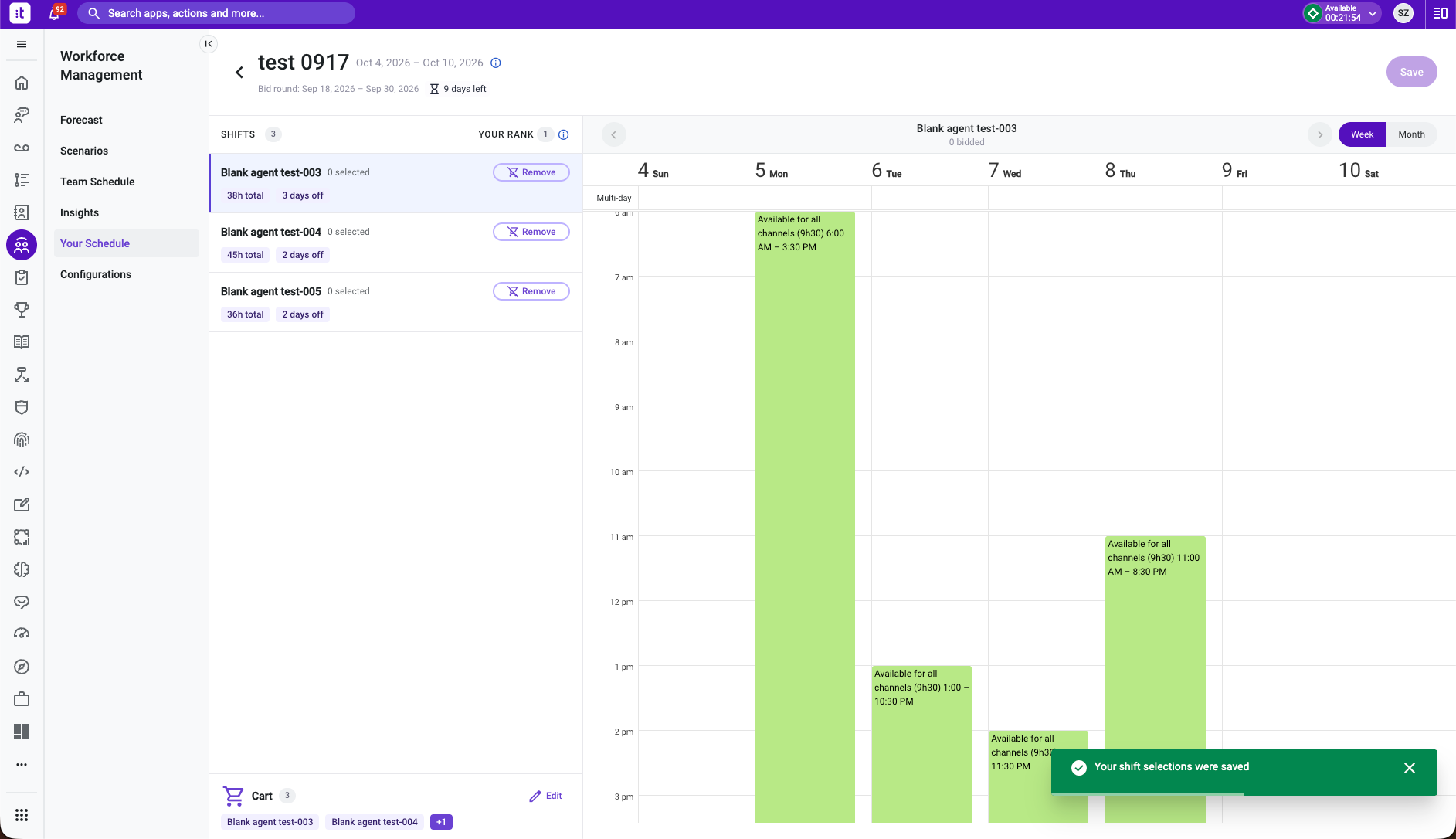Open the code brackets icon in sidebar
The width and height of the screenshot is (1456, 839).
point(22,472)
